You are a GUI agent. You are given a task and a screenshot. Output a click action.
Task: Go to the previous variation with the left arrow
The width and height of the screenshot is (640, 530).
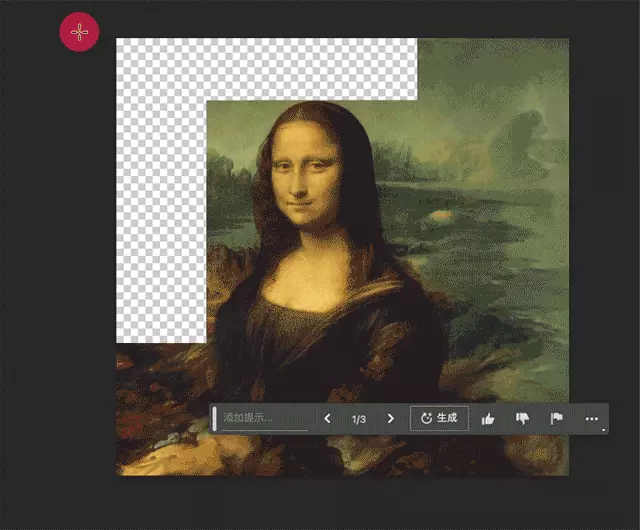pyautogui.click(x=327, y=419)
